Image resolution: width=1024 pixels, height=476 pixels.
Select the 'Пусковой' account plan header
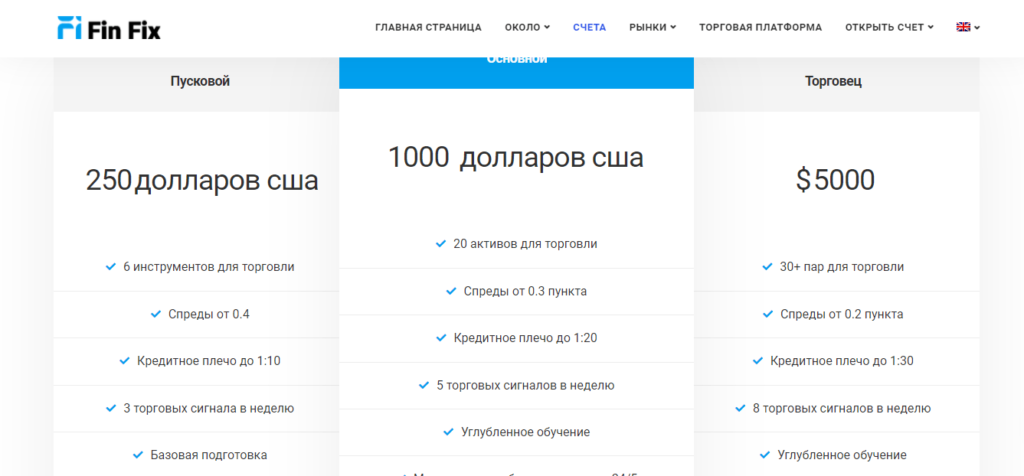coord(200,81)
